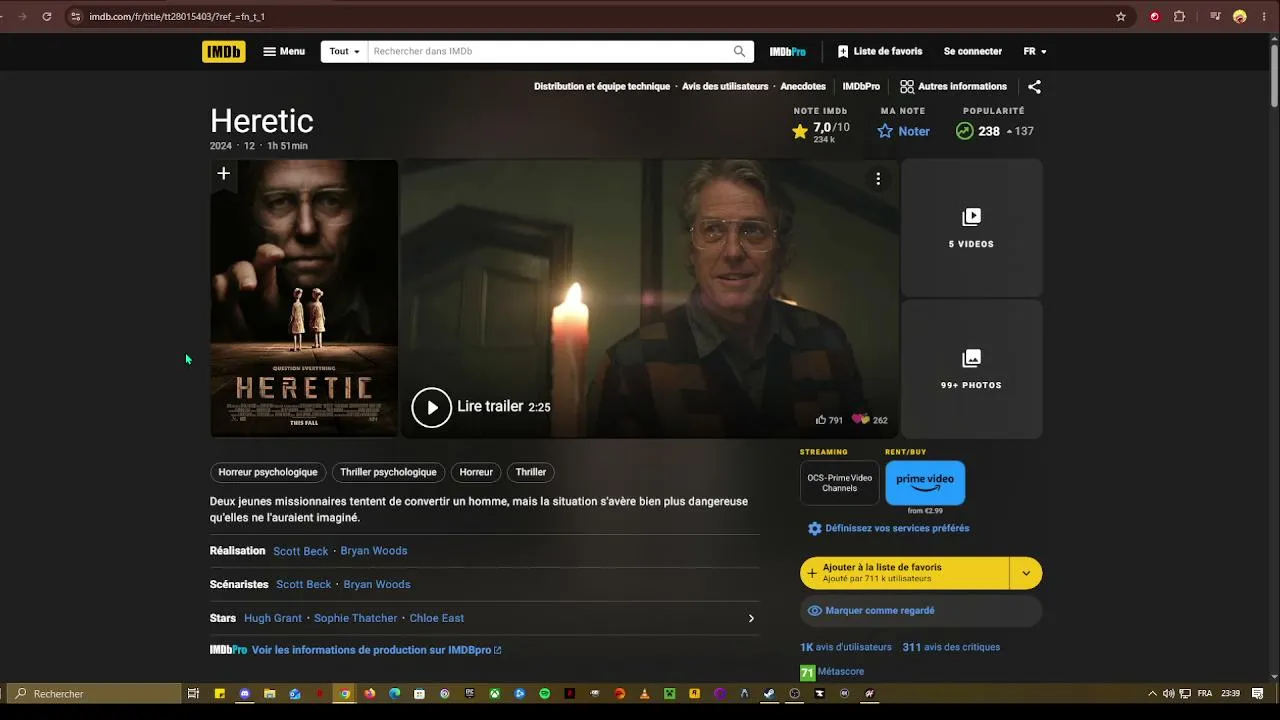Image resolution: width=1280 pixels, height=720 pixels.
Task: Open writer Bryan Woods' link under Scénaristes
Action: (x=377, y=585)
